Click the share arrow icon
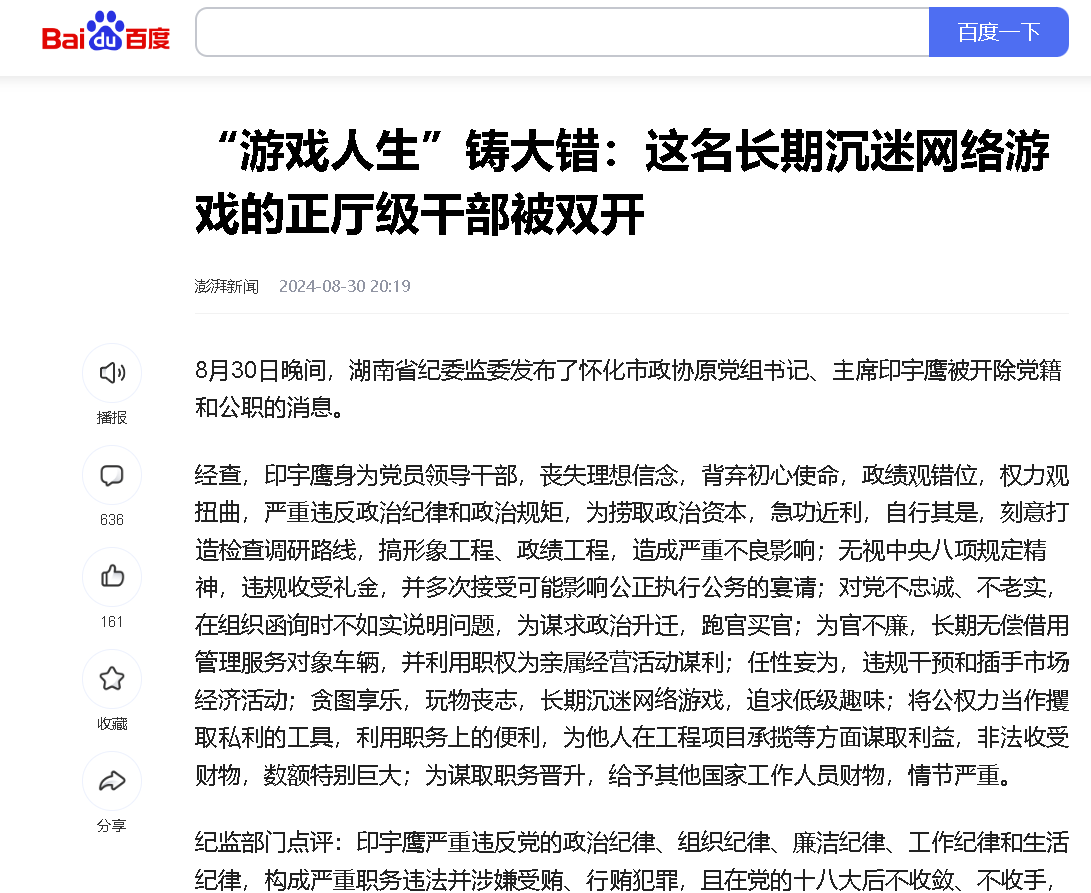The width and height of the screenshot is (1091, 893). click(x=112, y=781)
